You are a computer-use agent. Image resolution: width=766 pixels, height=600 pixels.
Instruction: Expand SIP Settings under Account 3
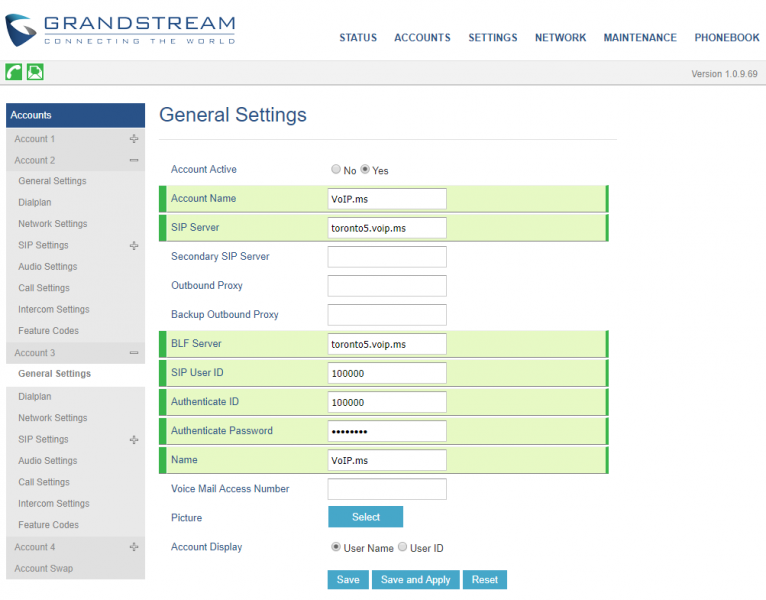click(134, 440)
